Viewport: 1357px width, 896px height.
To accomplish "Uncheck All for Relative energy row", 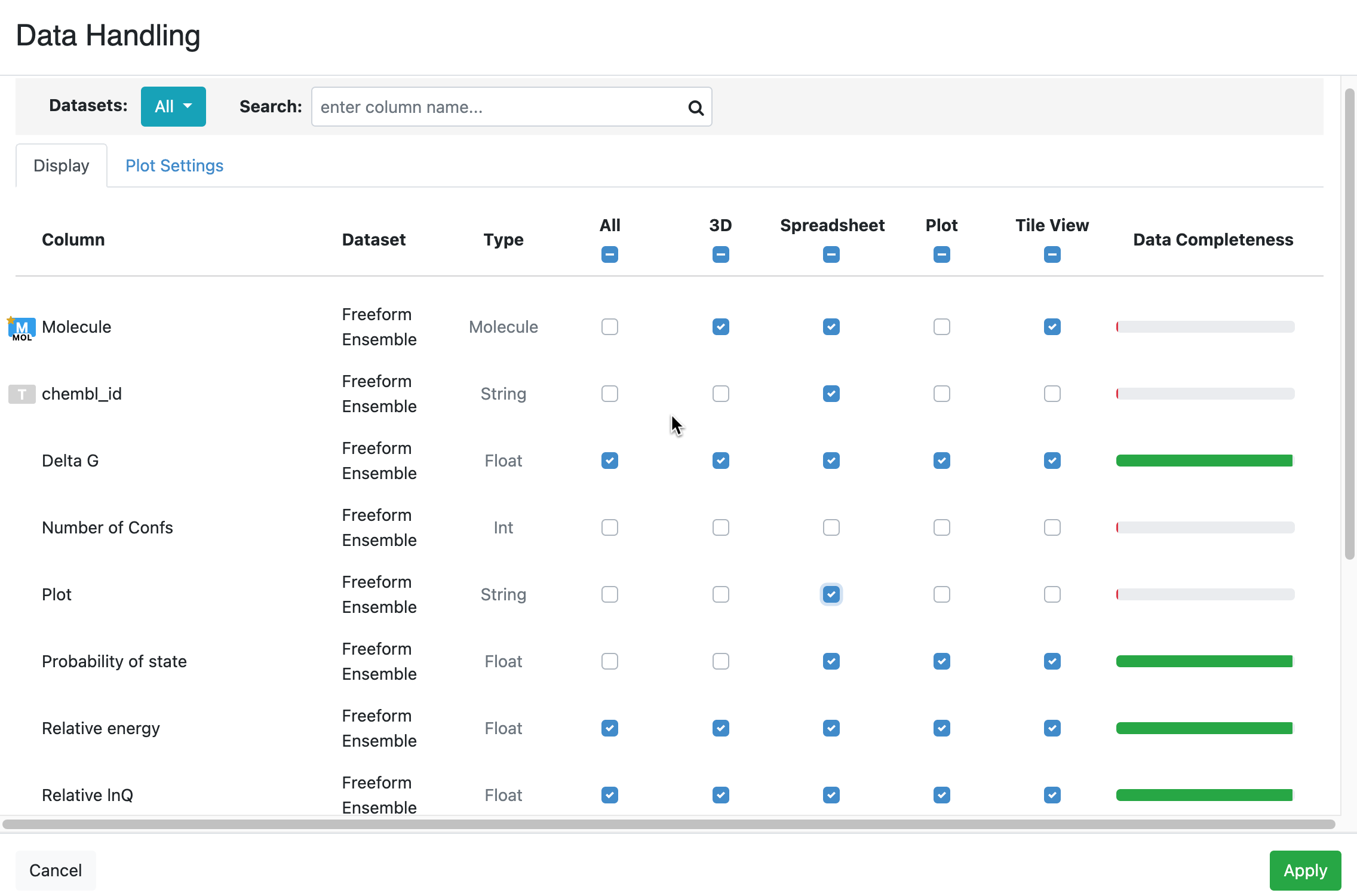I will (610, 728).
